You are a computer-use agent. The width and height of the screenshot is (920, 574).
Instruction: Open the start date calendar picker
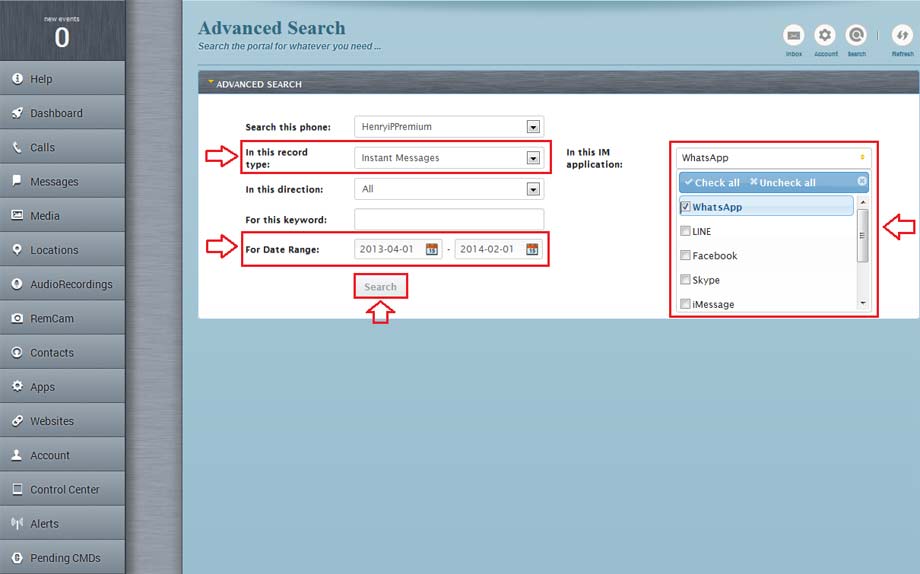coord(432,249)
